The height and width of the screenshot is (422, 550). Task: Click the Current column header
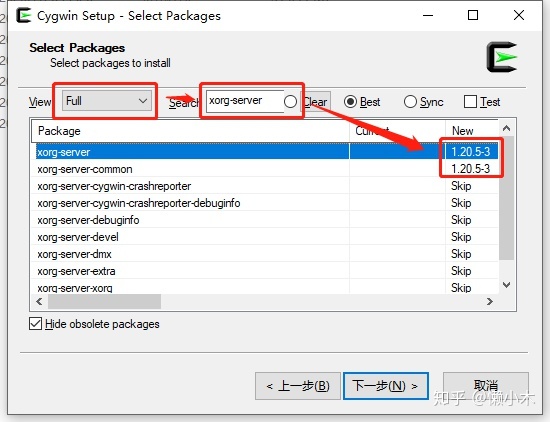pos(397,131)
